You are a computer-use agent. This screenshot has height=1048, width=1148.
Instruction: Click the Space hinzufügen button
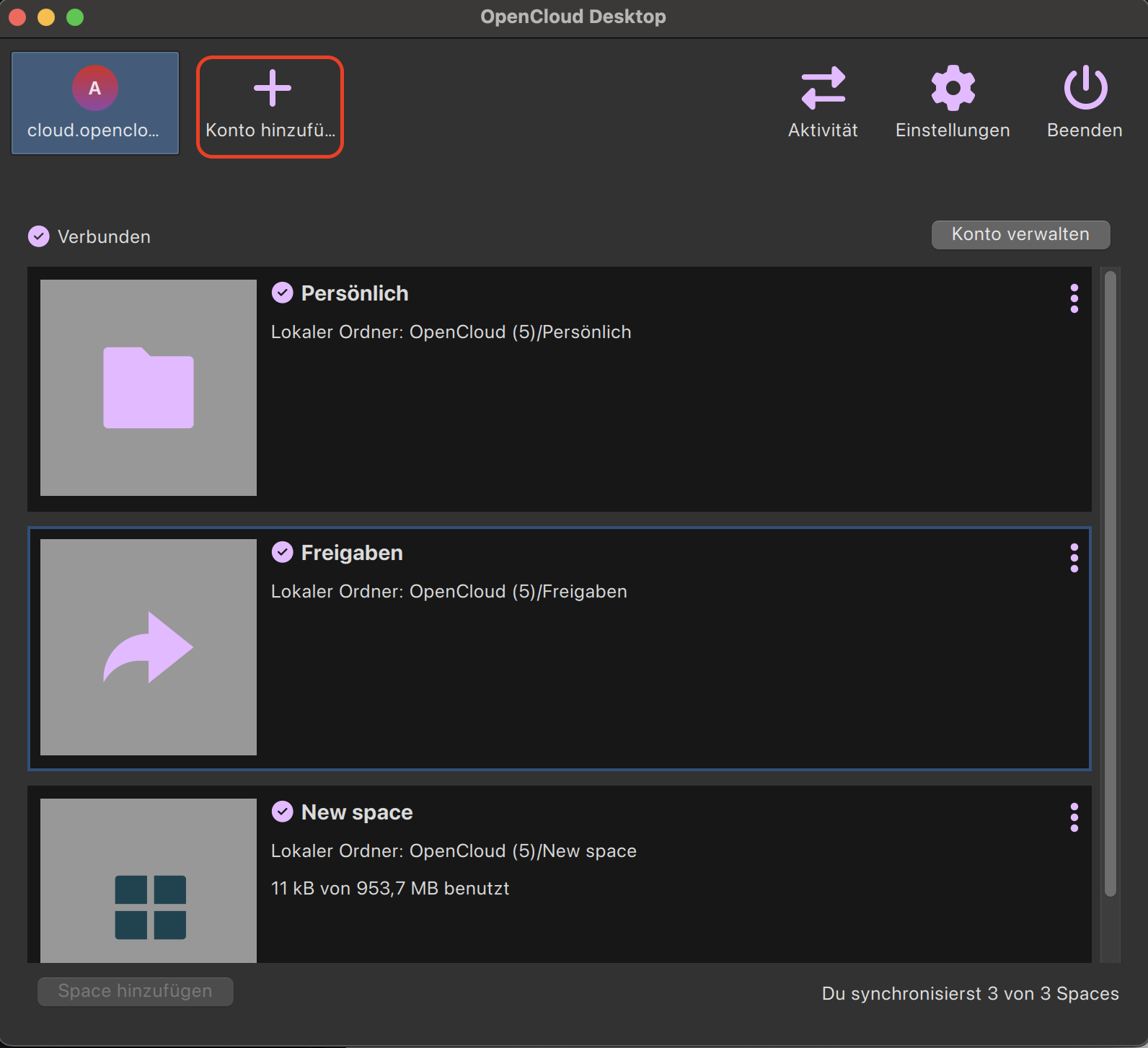point(136,991)
